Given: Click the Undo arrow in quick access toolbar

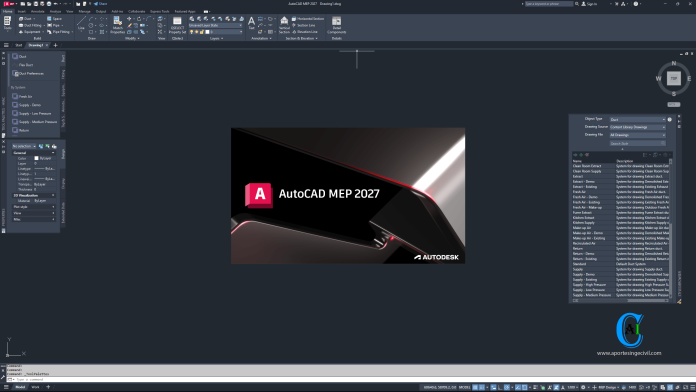Looking at the screenshot, I should tap(55, 4).
